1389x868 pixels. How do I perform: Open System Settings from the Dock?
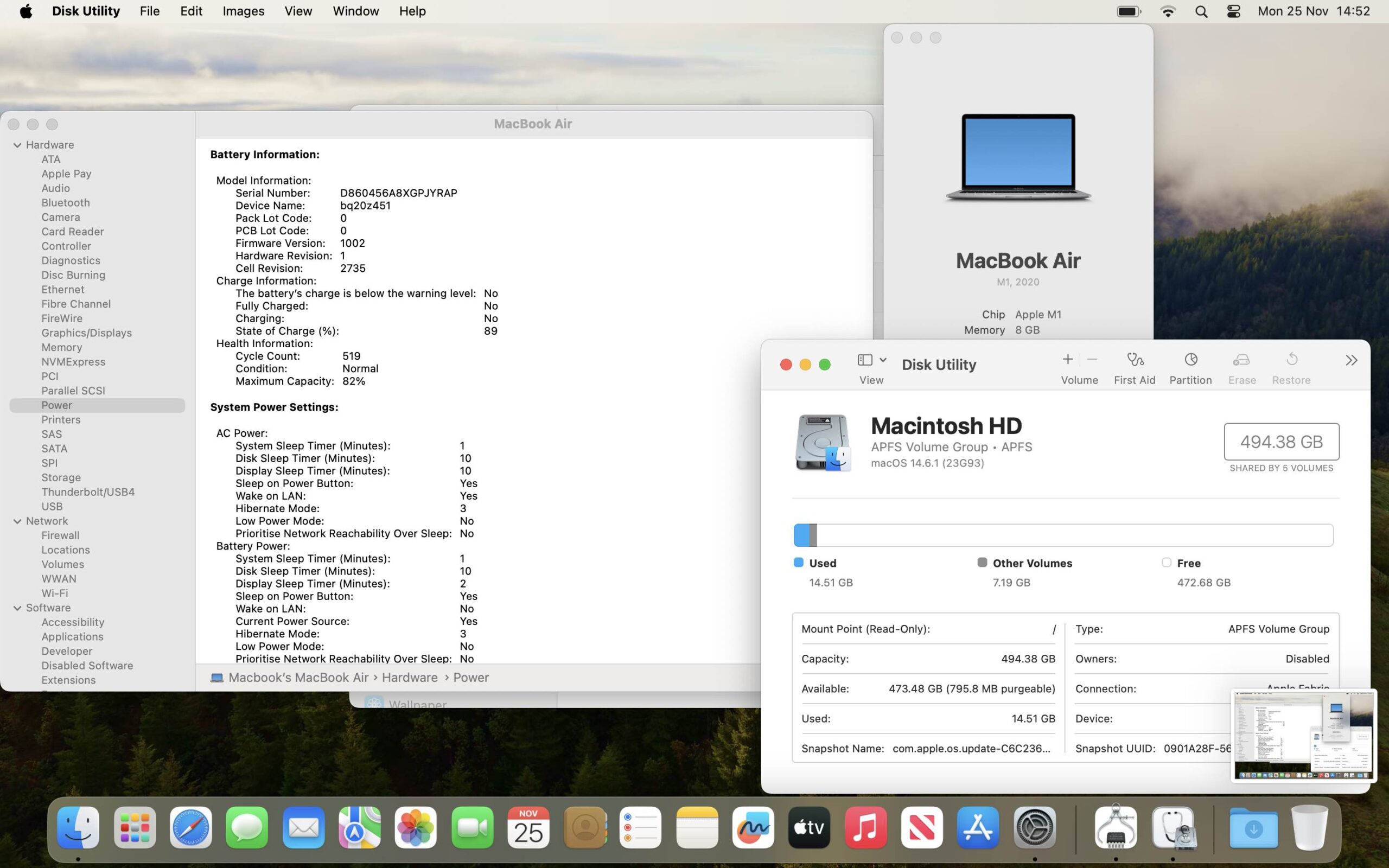pyautogui.click(x=1034, y=827)
